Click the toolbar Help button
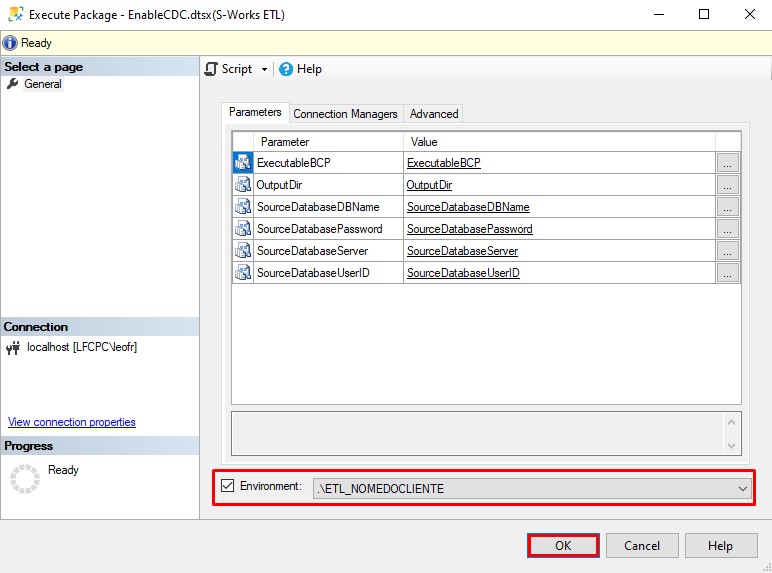This screenshot has height=573, width=772. tap(300, 69)
